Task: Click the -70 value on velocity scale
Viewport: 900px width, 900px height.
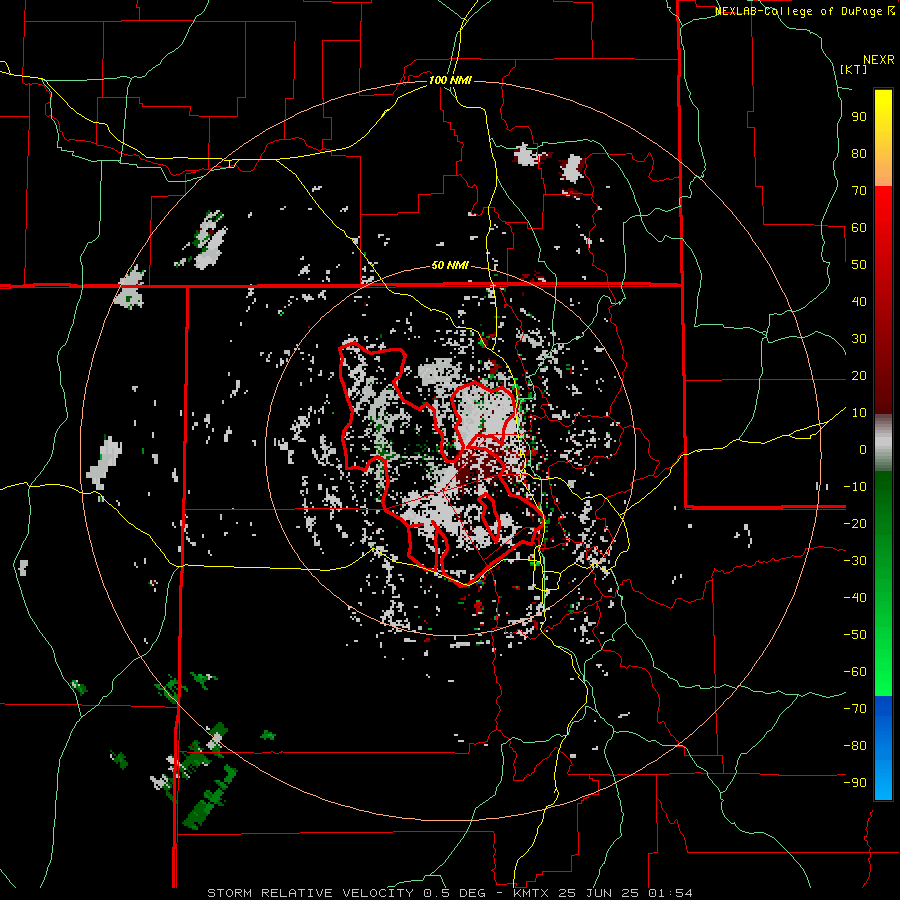Action: (x=855, y=709)
